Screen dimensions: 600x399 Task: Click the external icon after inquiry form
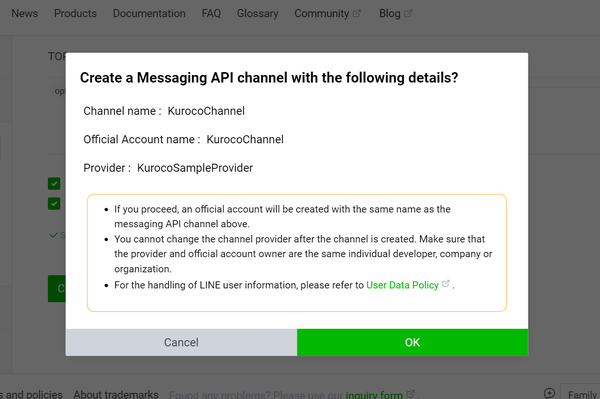(x=410, y=393)
